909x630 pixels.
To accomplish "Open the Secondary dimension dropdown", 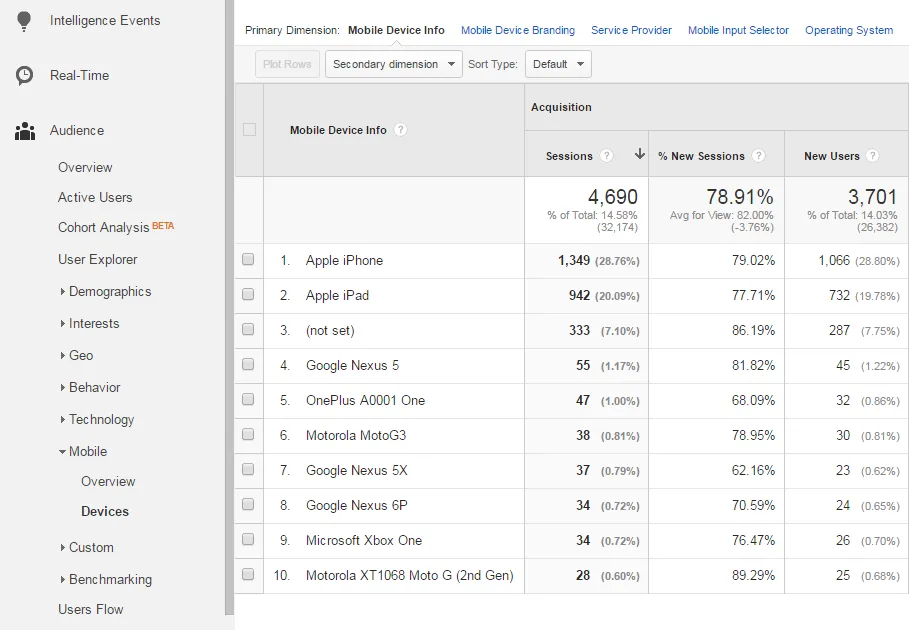I will tap(393, 64).
